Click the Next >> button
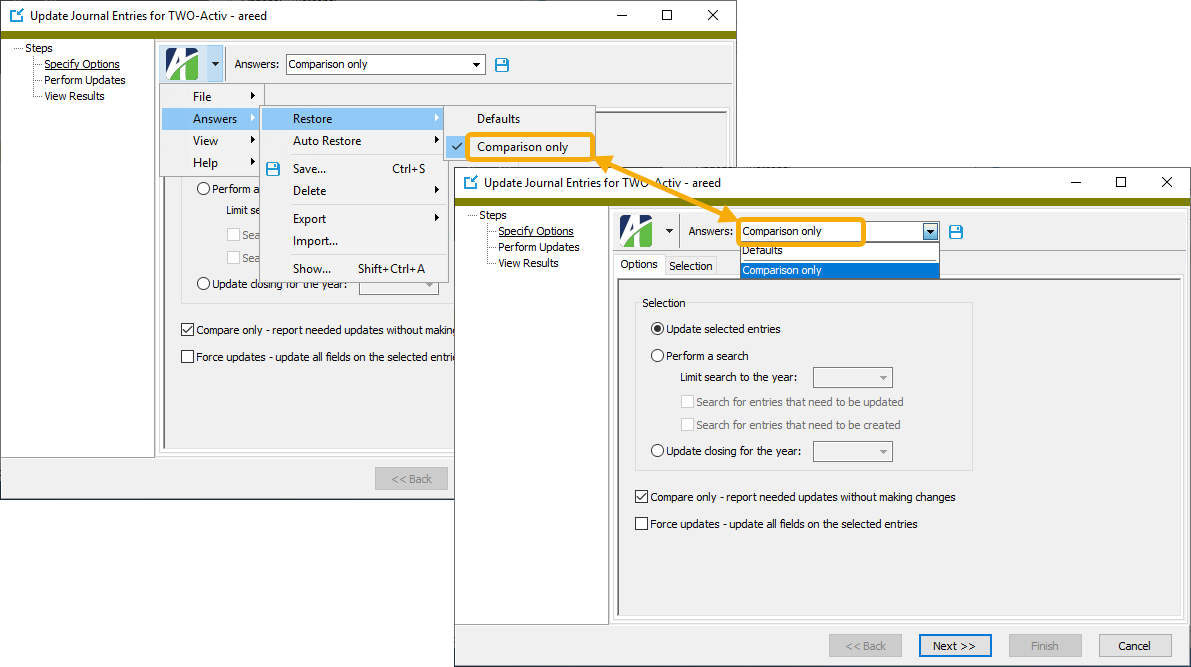The image size is (1191, 667). [953, 646]
